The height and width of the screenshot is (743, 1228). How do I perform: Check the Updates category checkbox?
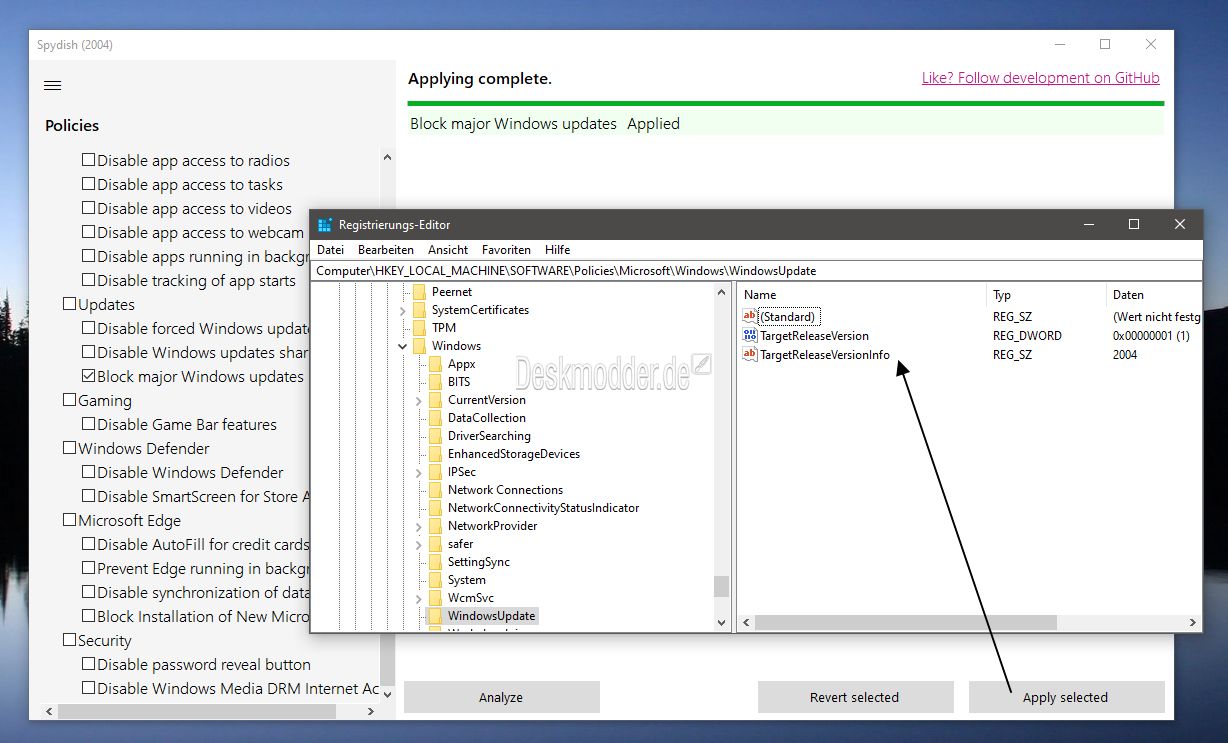pyautogui.click(x=69, y=304)
